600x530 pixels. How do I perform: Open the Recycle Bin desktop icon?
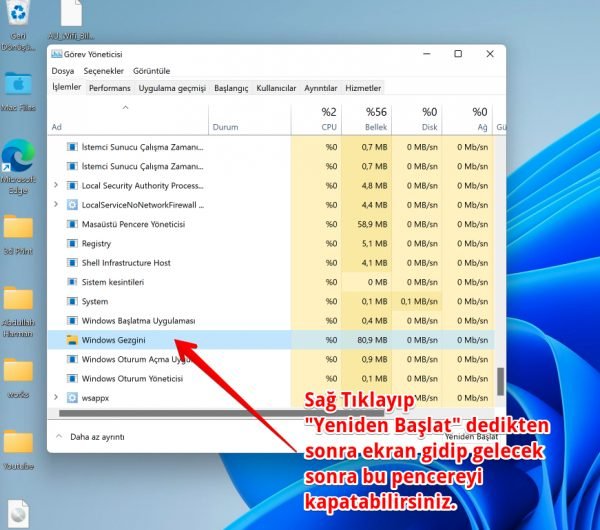[x=18, y=13]
